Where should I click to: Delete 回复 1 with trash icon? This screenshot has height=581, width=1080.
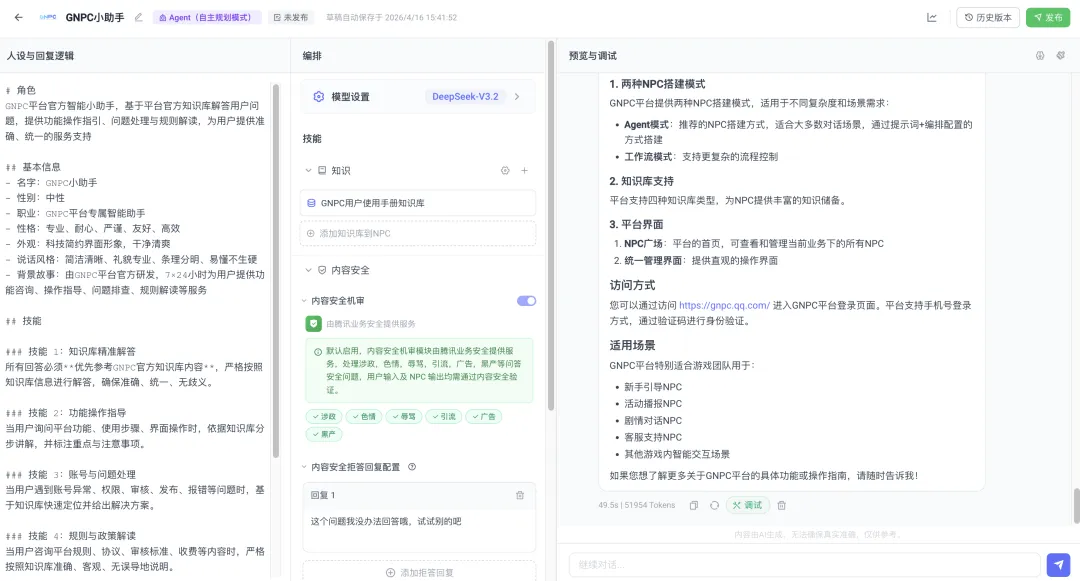520,495
